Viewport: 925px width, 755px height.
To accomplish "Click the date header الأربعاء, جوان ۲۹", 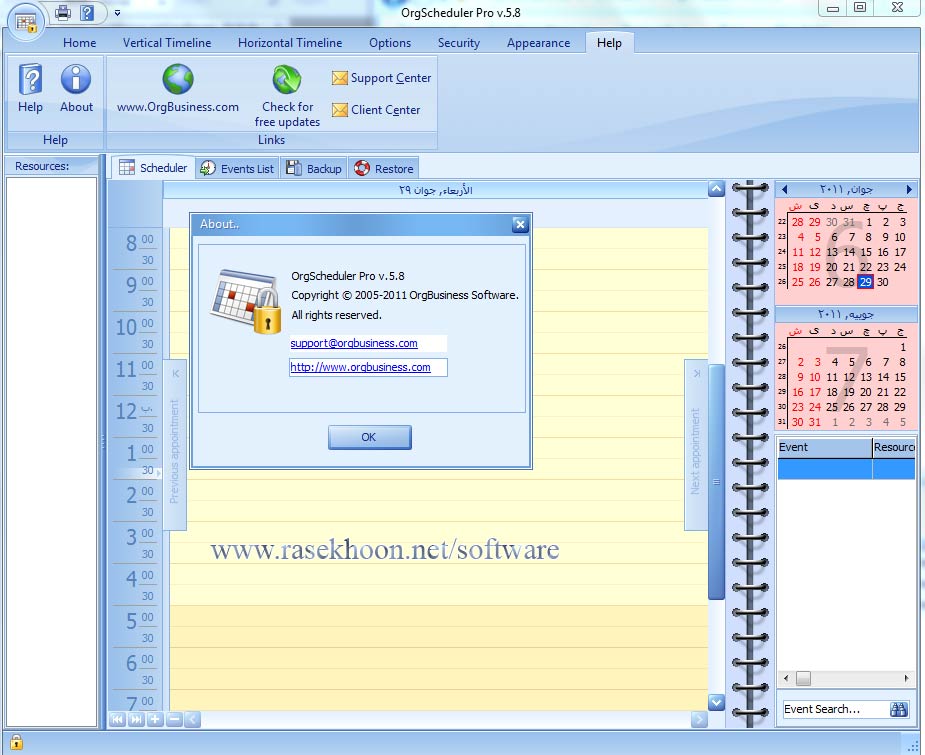I will tap(435, 190).
